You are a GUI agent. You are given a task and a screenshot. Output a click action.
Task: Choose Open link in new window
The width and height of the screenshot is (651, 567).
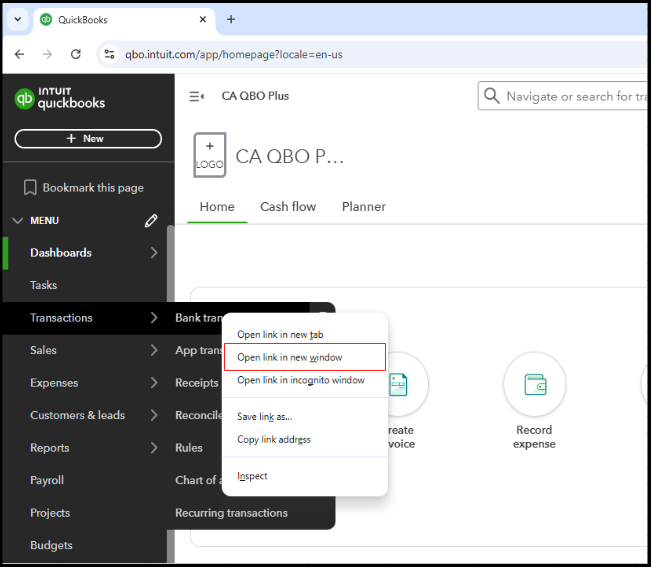click(305, 357)
